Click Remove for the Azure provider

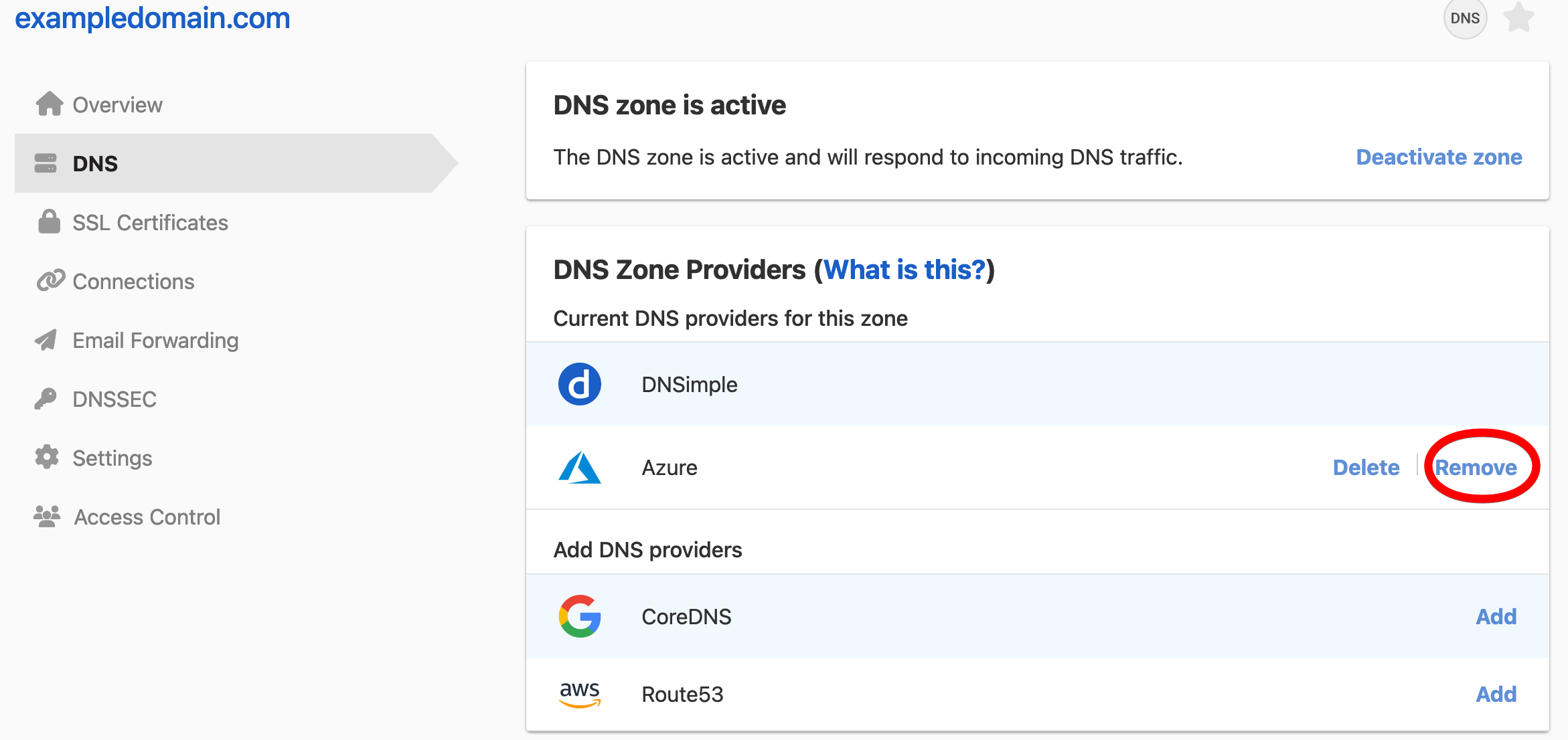(1476, 467)
